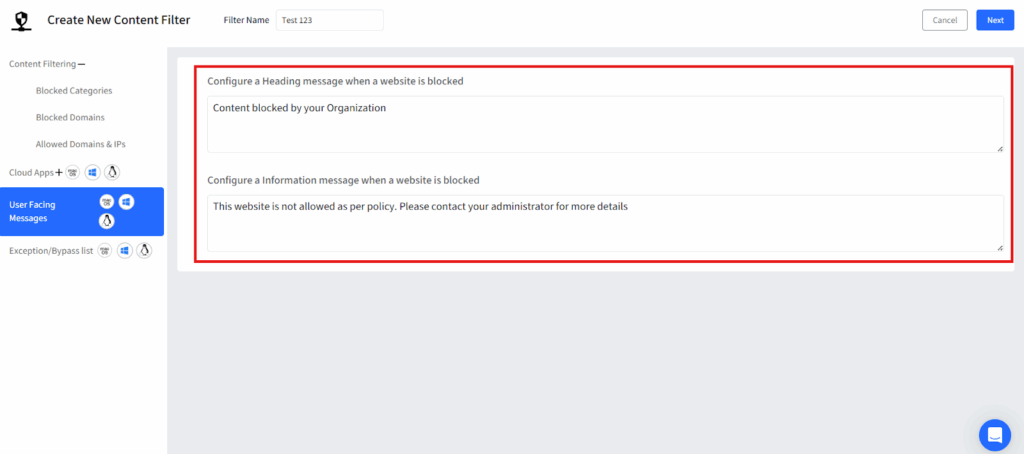Open the Exception/Bypass list section

click(x=50, y=251)
